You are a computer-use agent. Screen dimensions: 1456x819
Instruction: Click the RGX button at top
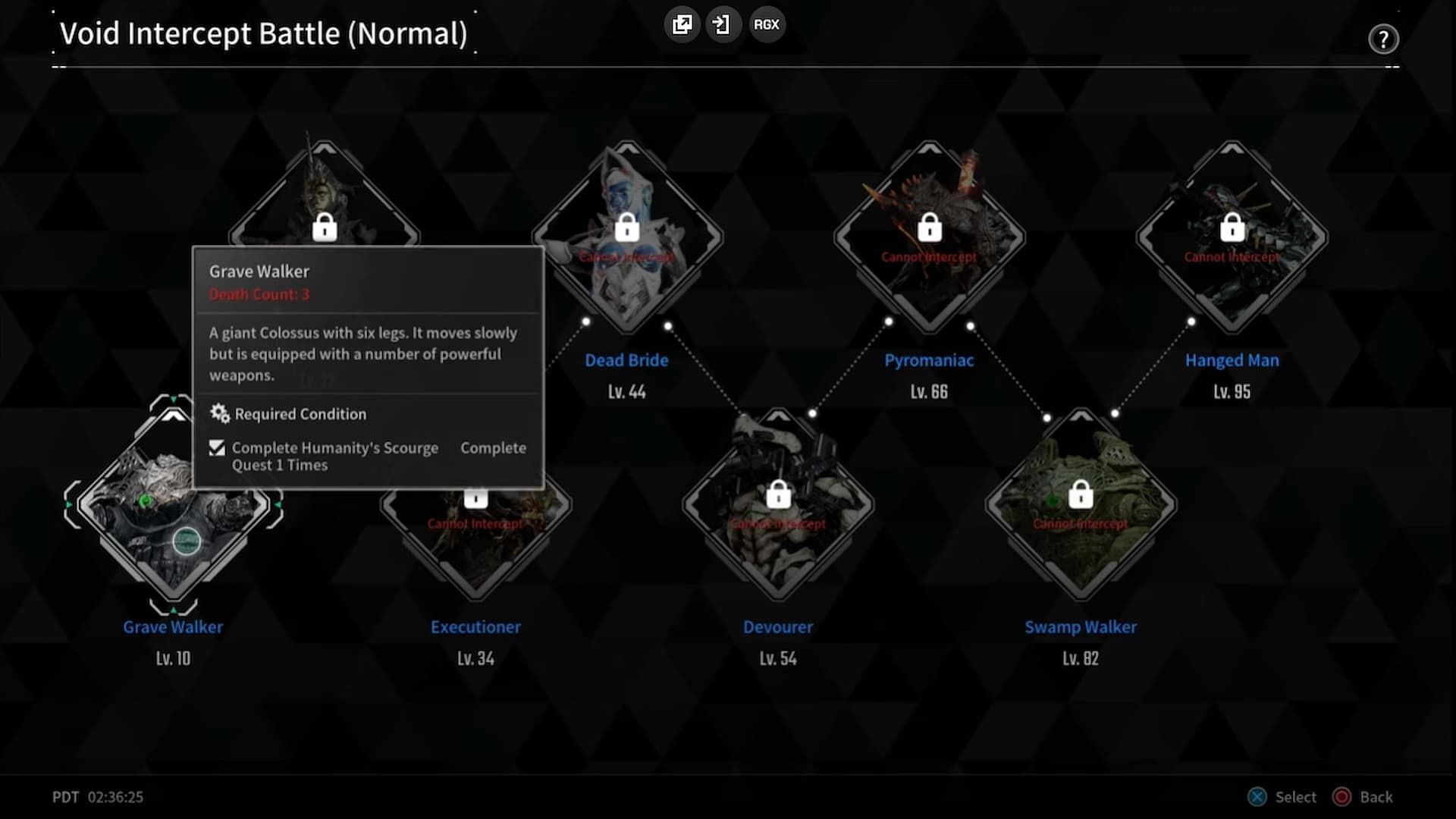pos(766,24)
